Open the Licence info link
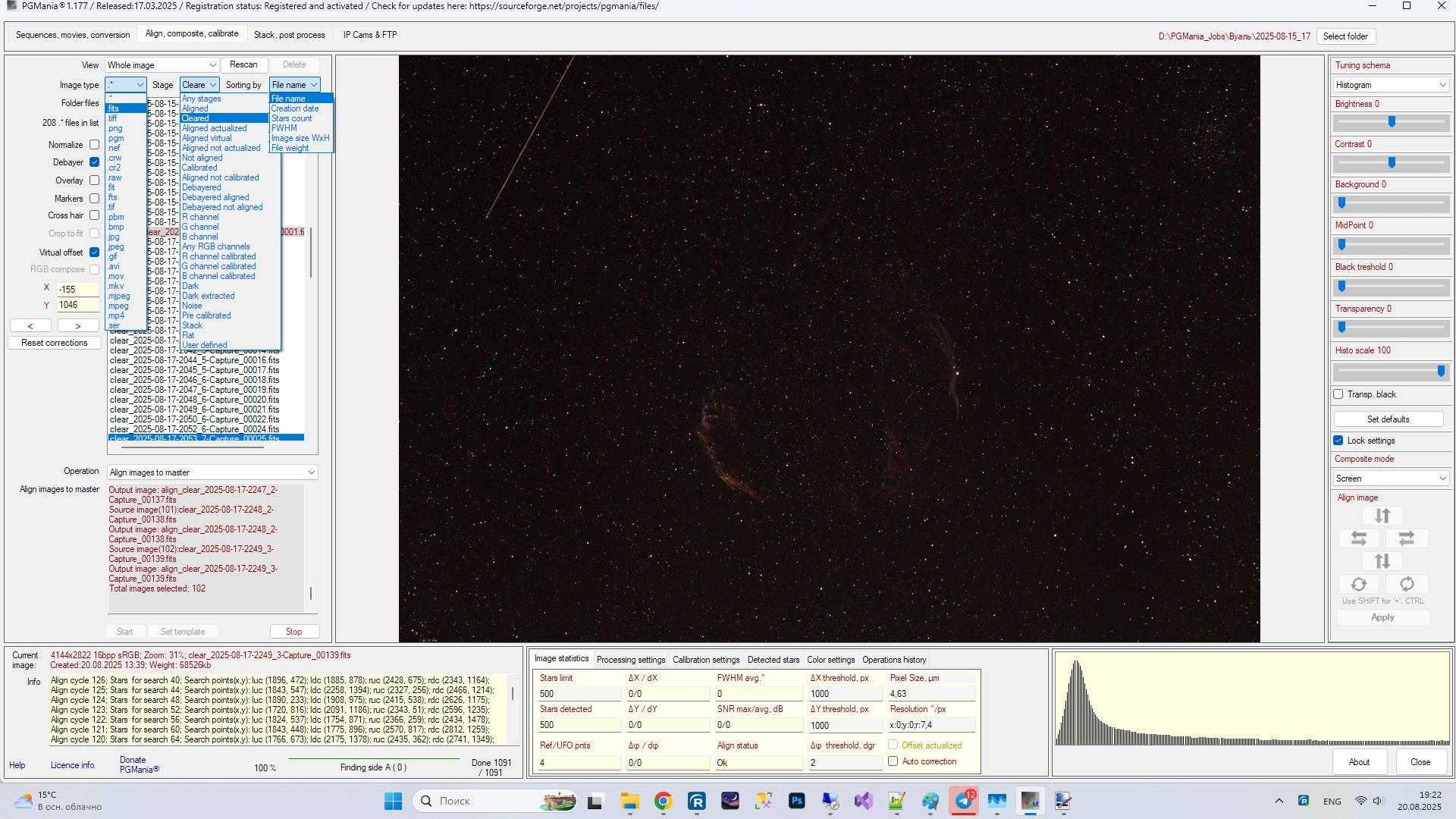 pos(72,766)
